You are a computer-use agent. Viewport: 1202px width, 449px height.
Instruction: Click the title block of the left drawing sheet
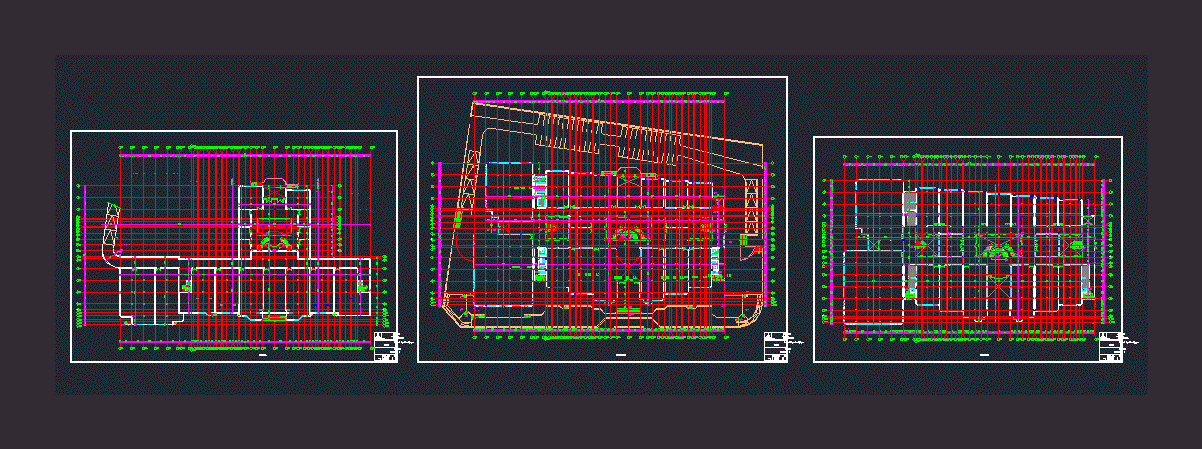(x=384, y=346)
